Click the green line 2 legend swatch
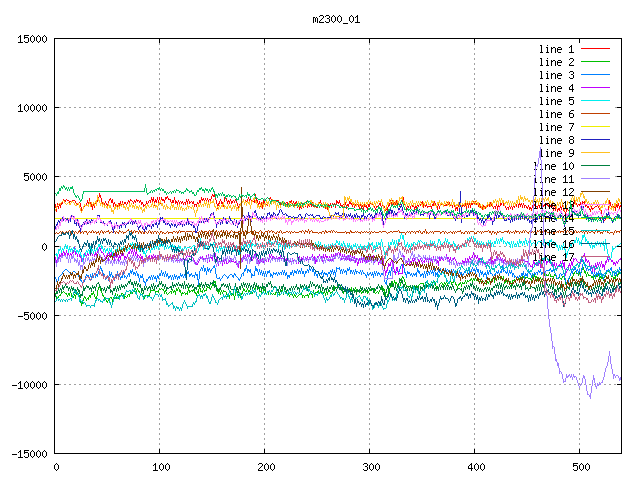The width and height of the screenshot is (640, 480). pyautogui.click(x=595, y=62)
